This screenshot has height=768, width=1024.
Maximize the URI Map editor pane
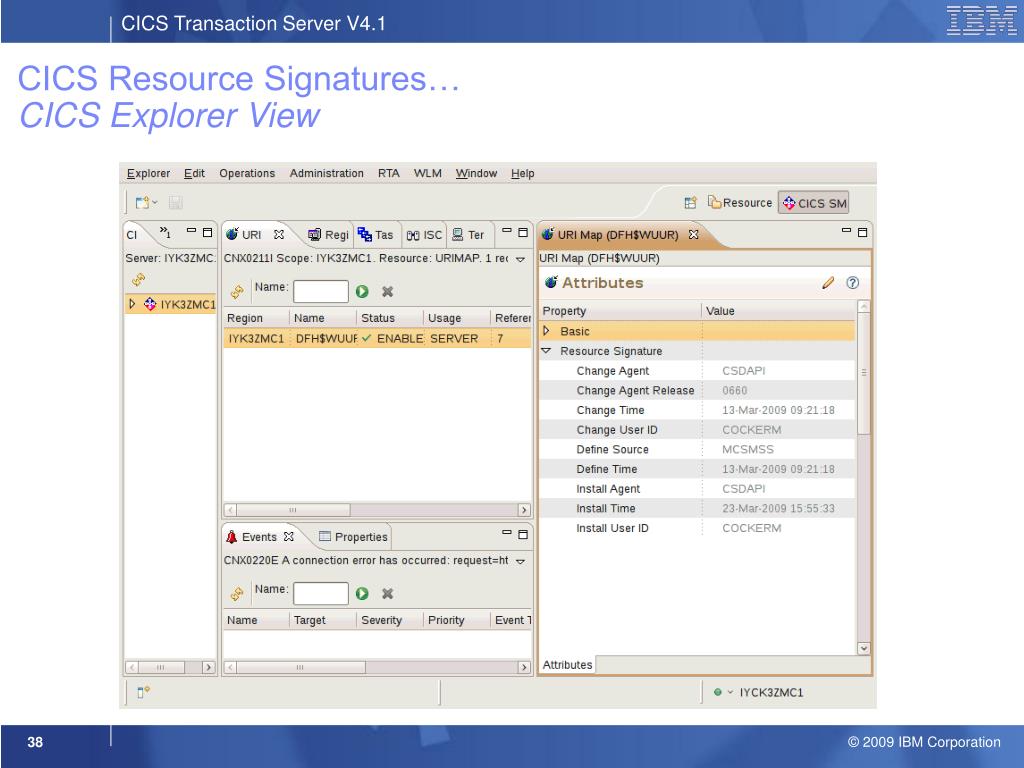[862, 232]
